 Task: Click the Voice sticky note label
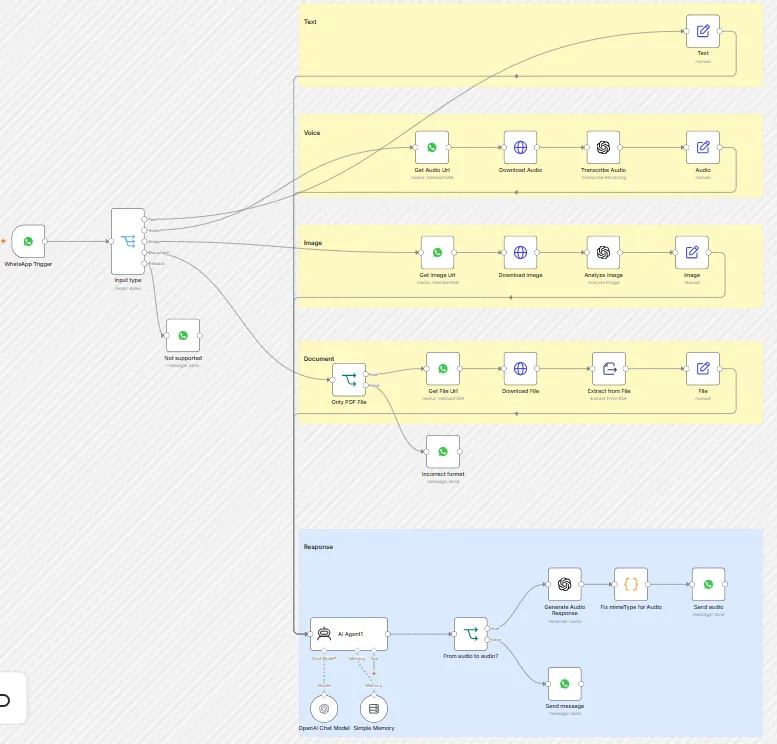pos(312,133)
